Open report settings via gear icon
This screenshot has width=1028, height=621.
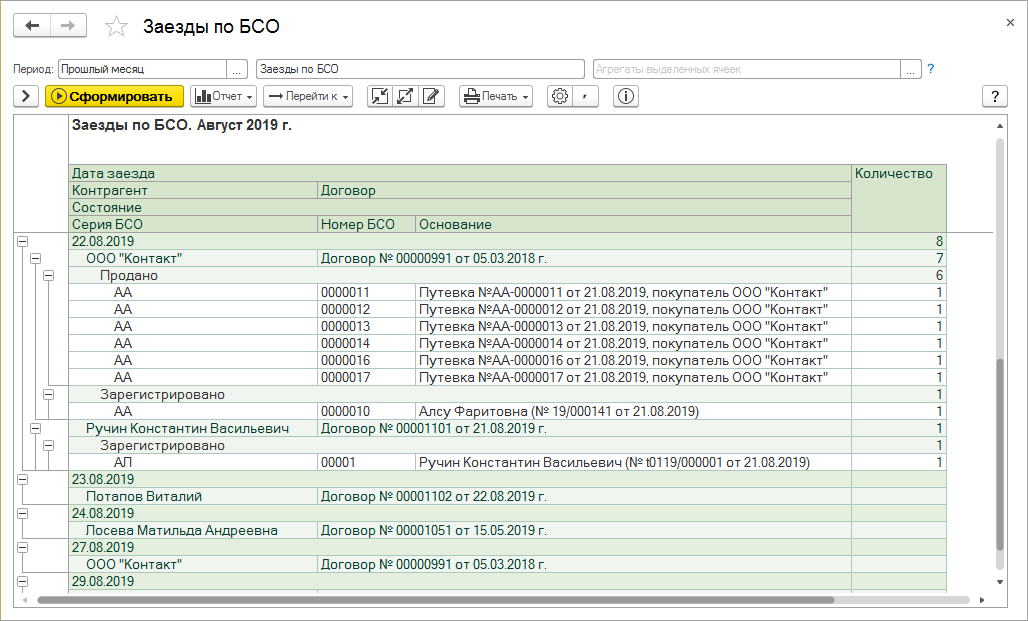coord(560,96)
